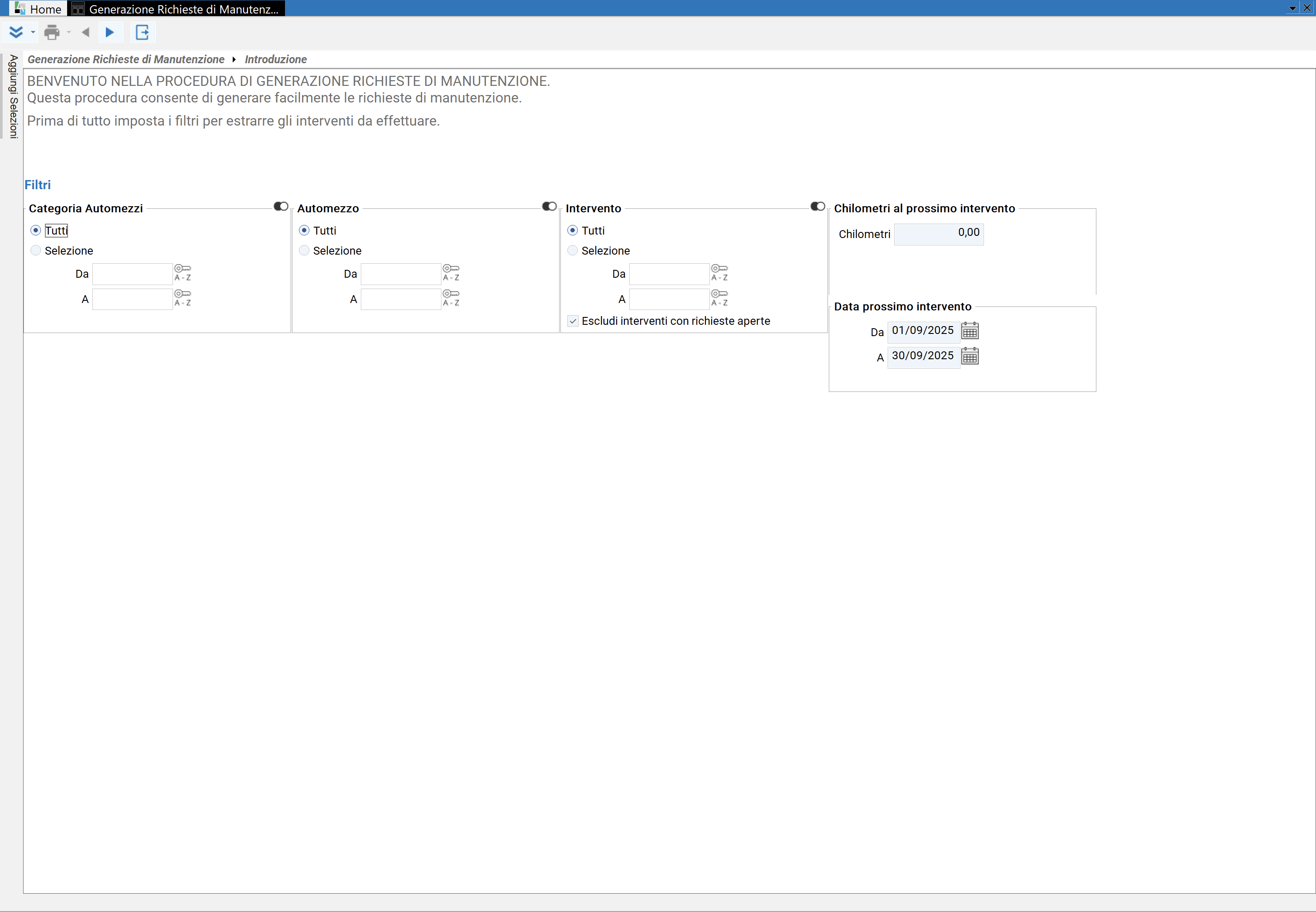
Task: Click Categoria Automezzi A input field
Action: (x=132, y=299)
